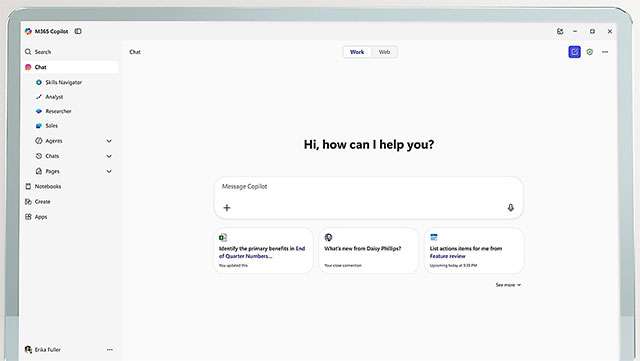Viewport: 640px width, 361px height.
Task: Toggle the sidebar collapse panel icon
Action: pyautogui.click(x=78, y=31)
